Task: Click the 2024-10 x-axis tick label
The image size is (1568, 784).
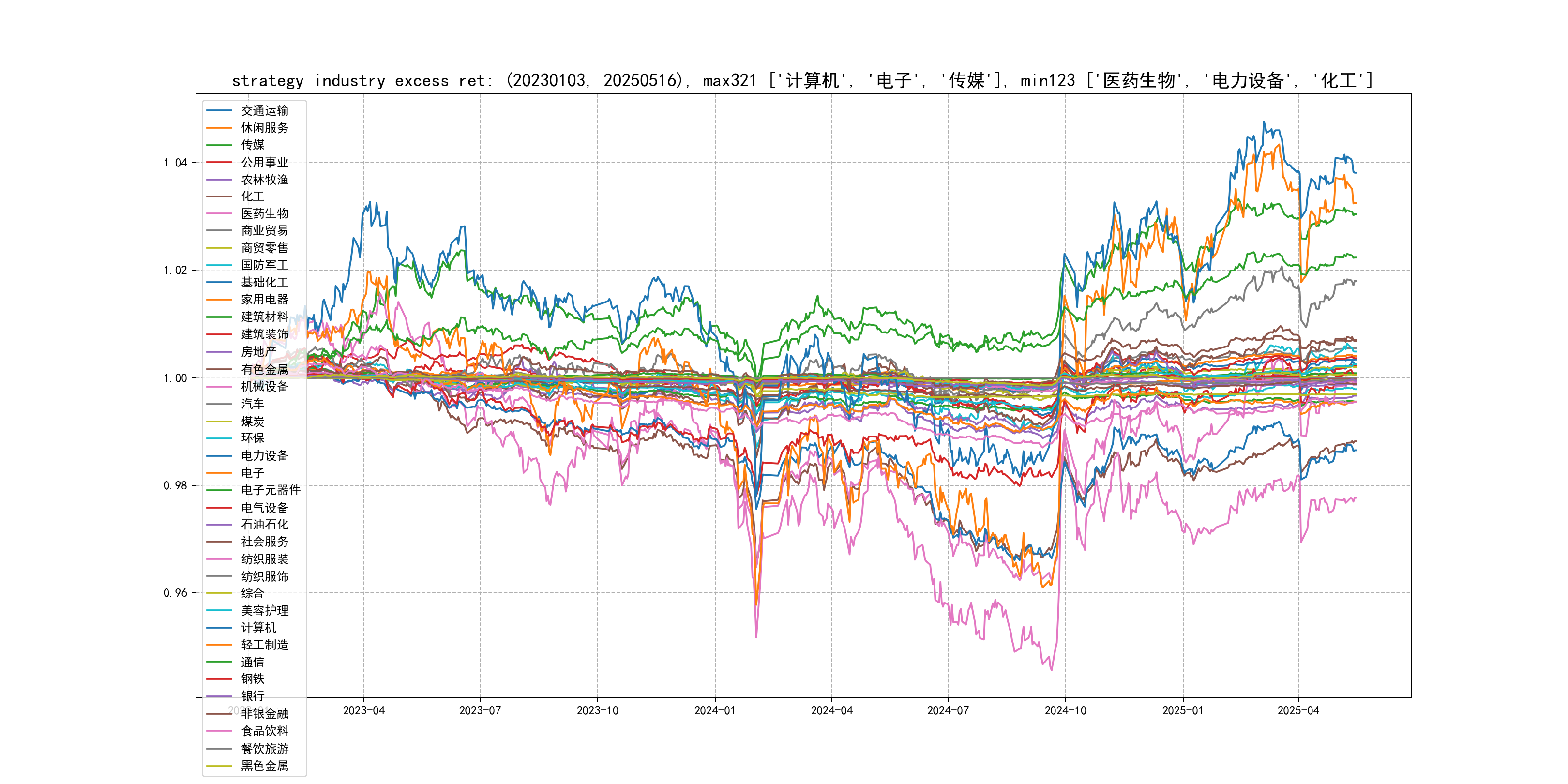Action: click(1065, 711)
